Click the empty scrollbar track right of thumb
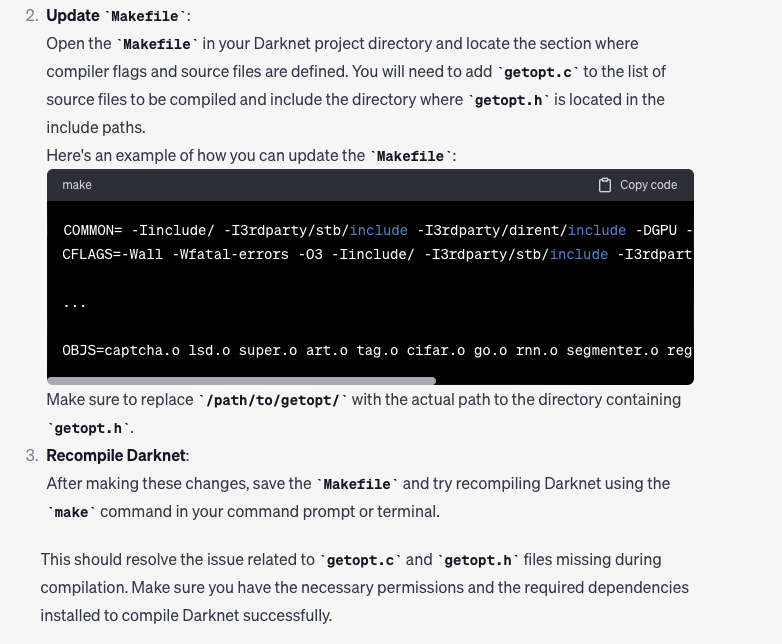Viewport: 782px width, 644px height. 564,381
